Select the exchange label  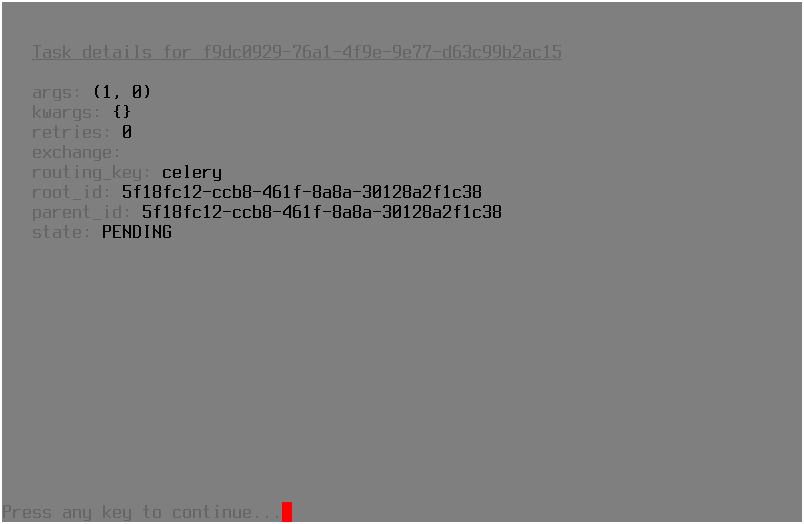coord(76,152)
